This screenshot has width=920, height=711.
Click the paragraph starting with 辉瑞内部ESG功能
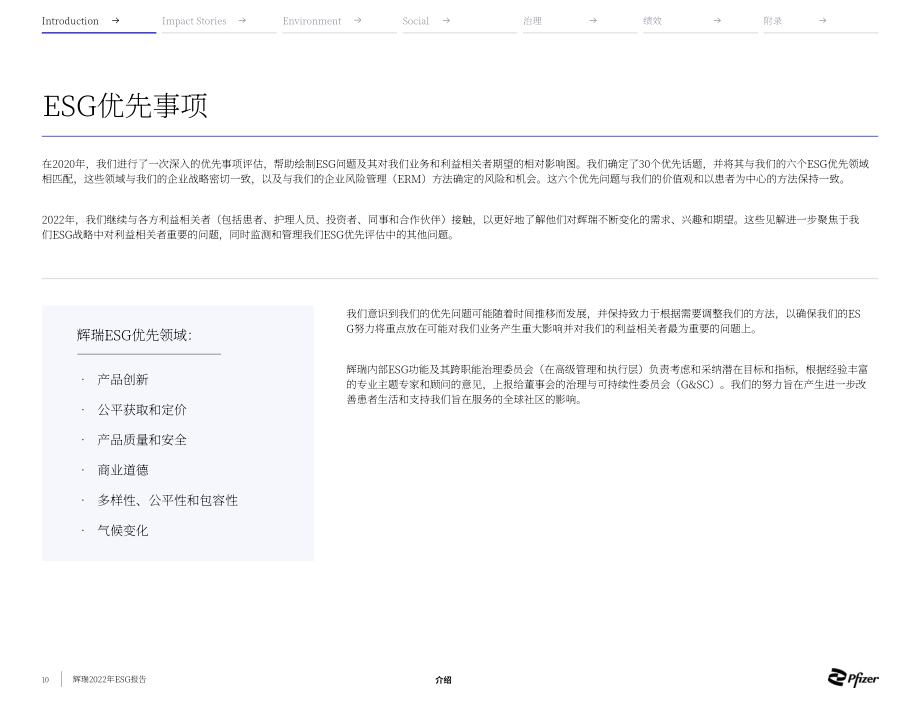pos(607,384)
